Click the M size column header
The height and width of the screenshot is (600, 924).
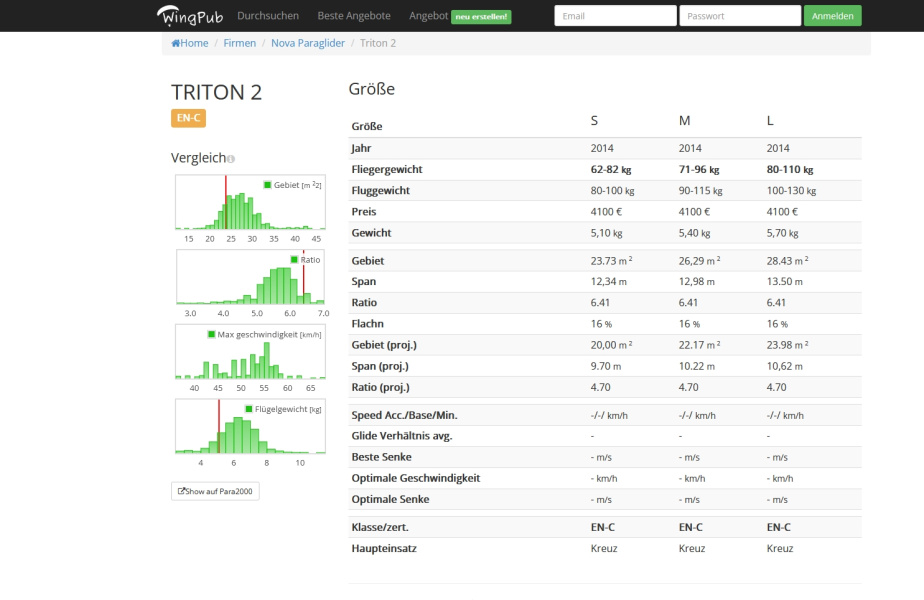point(684,121)
